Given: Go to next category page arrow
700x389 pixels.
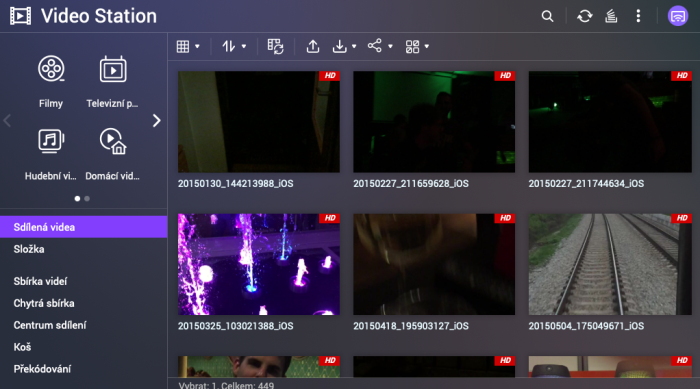Looking at the screenshot, I should [x=156, y=121].
